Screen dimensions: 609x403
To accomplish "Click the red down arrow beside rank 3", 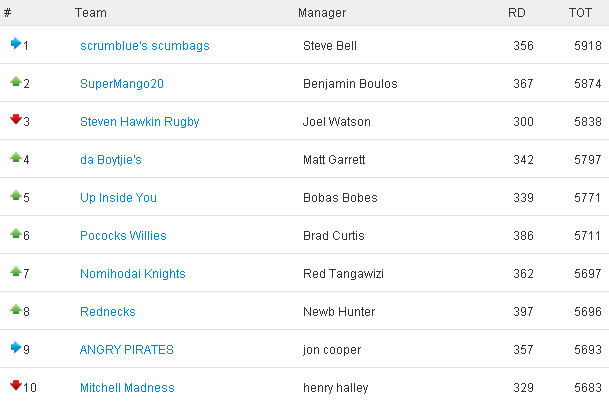I will click(x=16, y=119).
